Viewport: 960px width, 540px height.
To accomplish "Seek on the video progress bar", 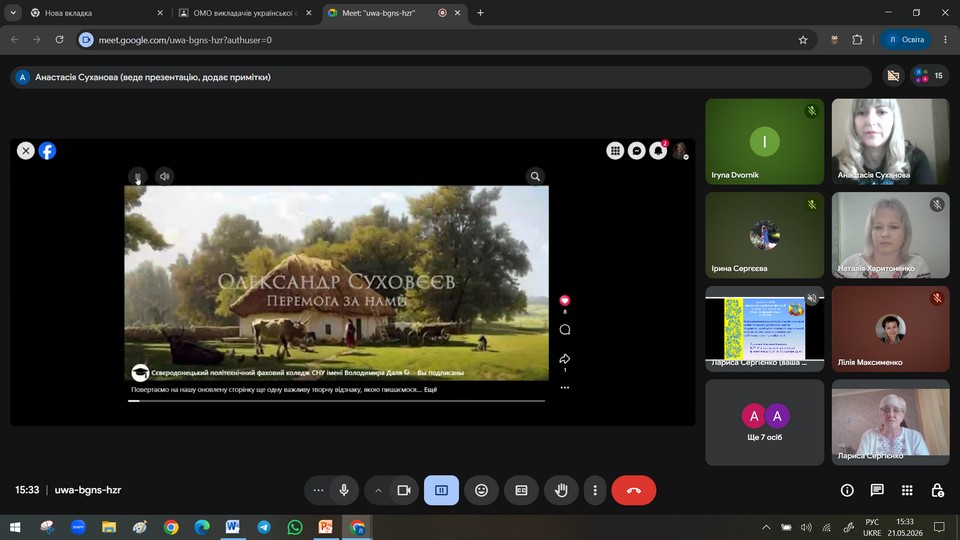I will [x=336, y=401].
